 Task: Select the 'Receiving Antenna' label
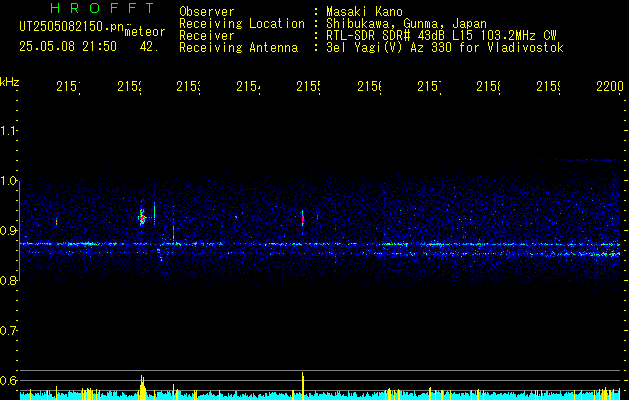[x=238, y=48]
